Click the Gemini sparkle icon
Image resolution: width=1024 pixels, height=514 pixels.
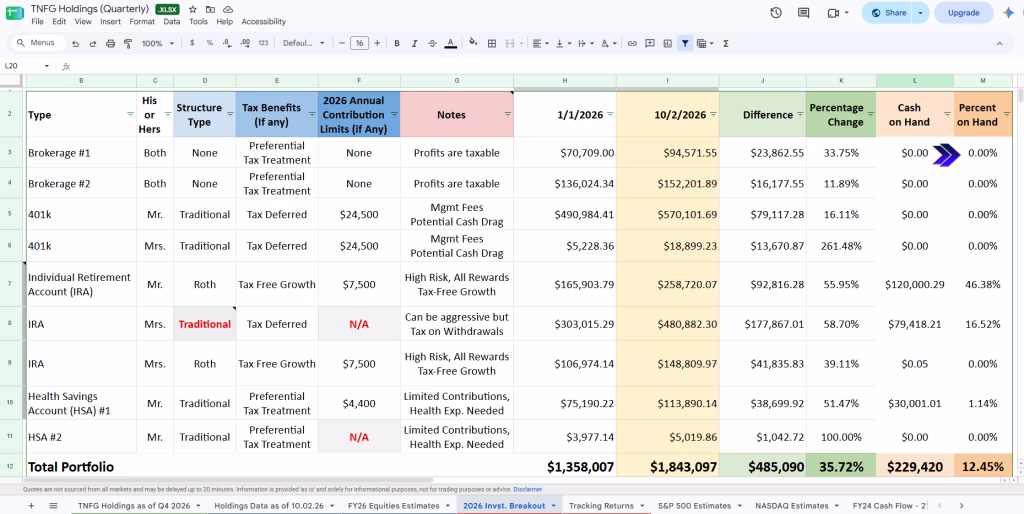1008,12
